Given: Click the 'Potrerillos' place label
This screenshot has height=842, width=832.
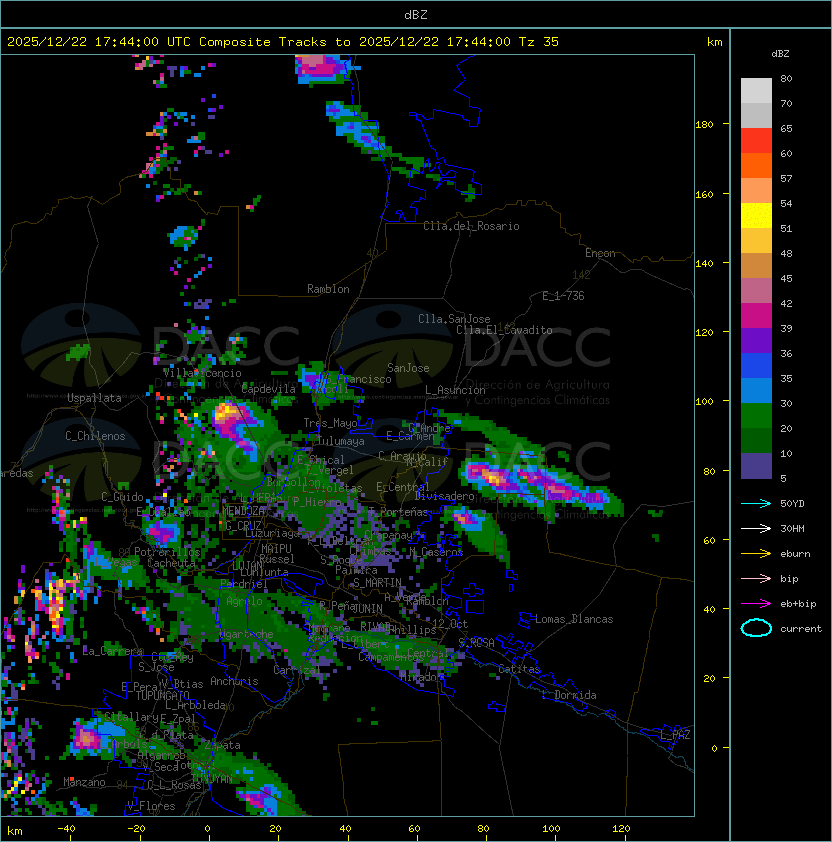Looking at the screenshot, I should [x=167, y=552].
